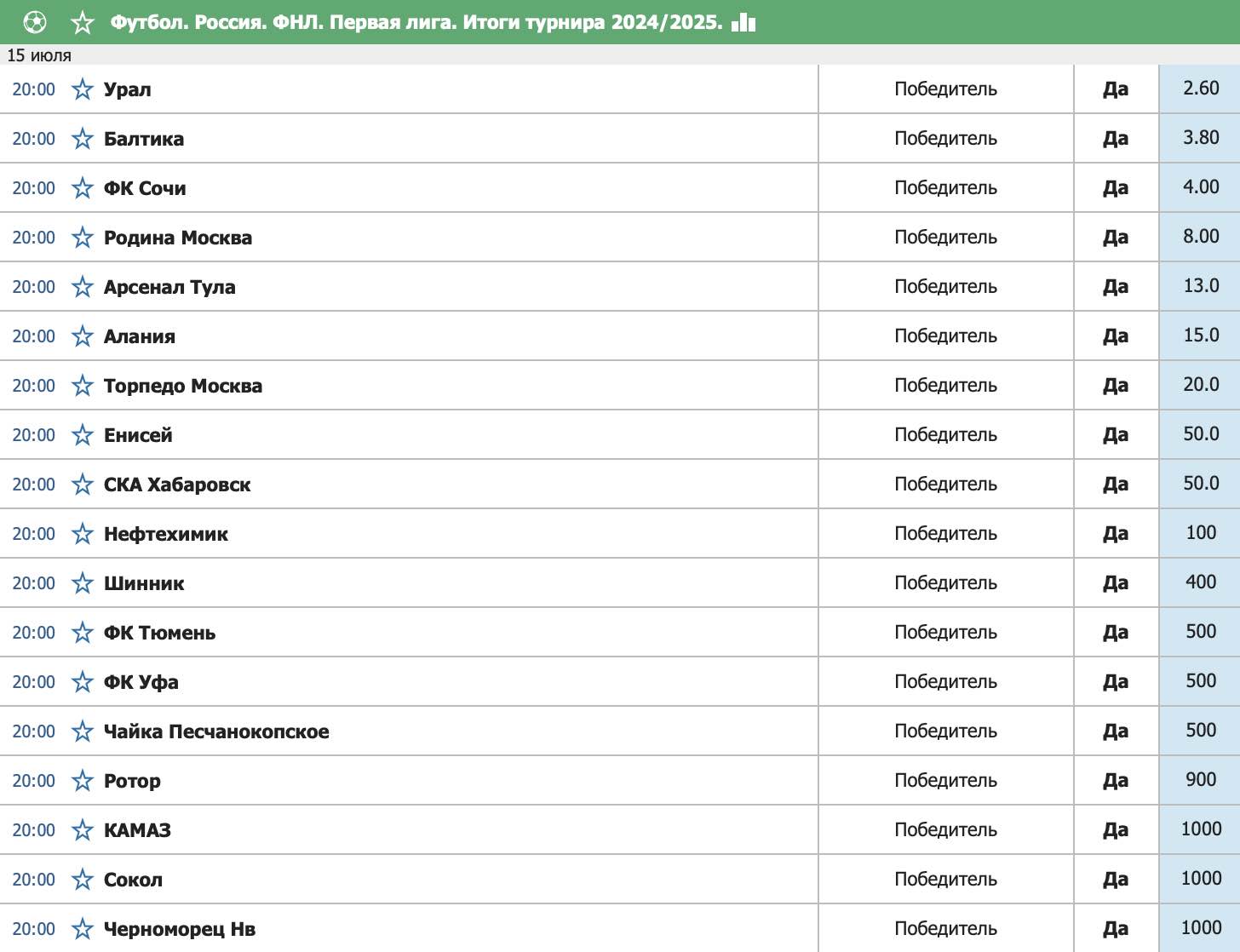1240x952 pixels.
Task: Star the Енисей row
Action: (83, 434)
